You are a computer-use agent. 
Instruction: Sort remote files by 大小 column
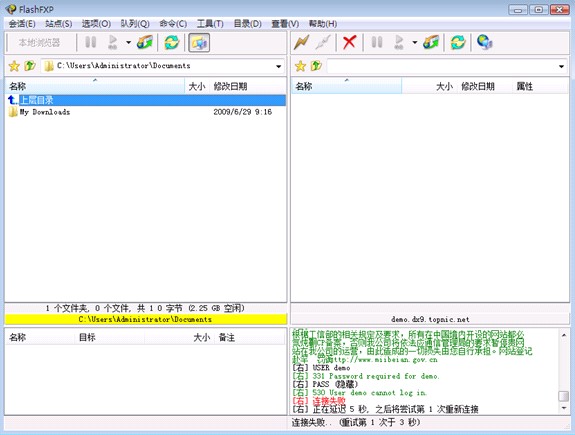click(429, 87)
